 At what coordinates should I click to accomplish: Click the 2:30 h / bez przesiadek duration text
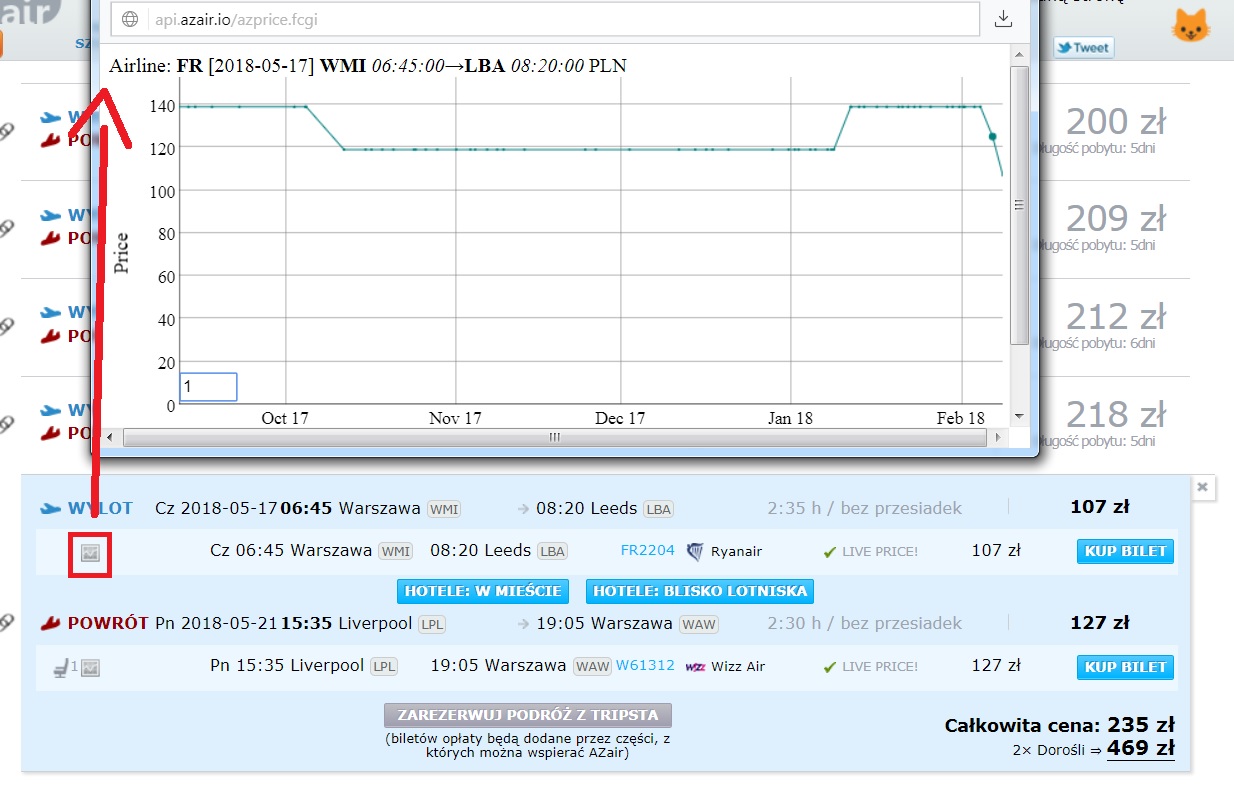[865, 623]
